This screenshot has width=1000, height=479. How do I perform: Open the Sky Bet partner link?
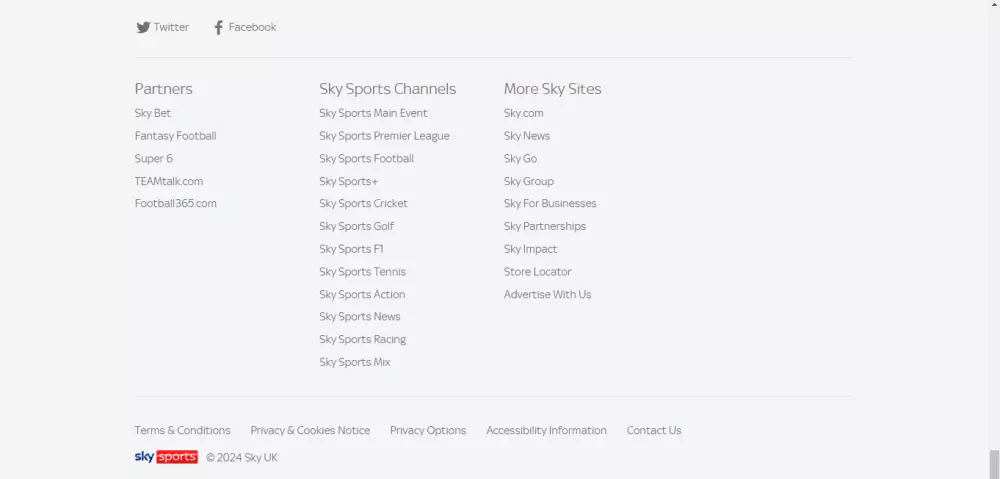(x=153, y=113)
